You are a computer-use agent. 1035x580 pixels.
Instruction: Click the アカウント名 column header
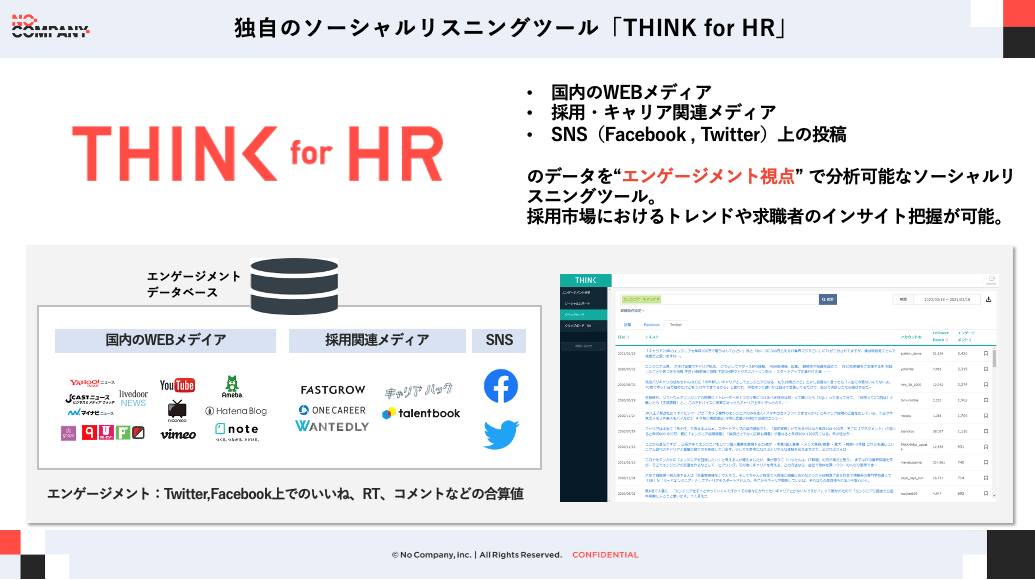point(911,337)
